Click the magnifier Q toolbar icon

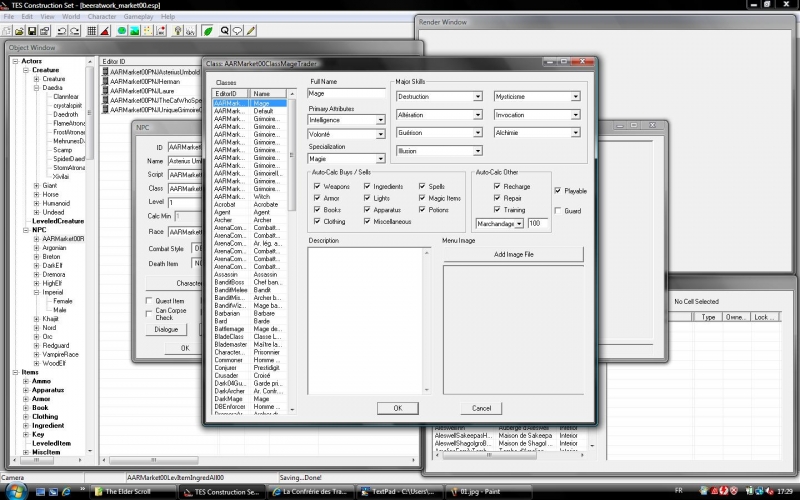(223, 31)
